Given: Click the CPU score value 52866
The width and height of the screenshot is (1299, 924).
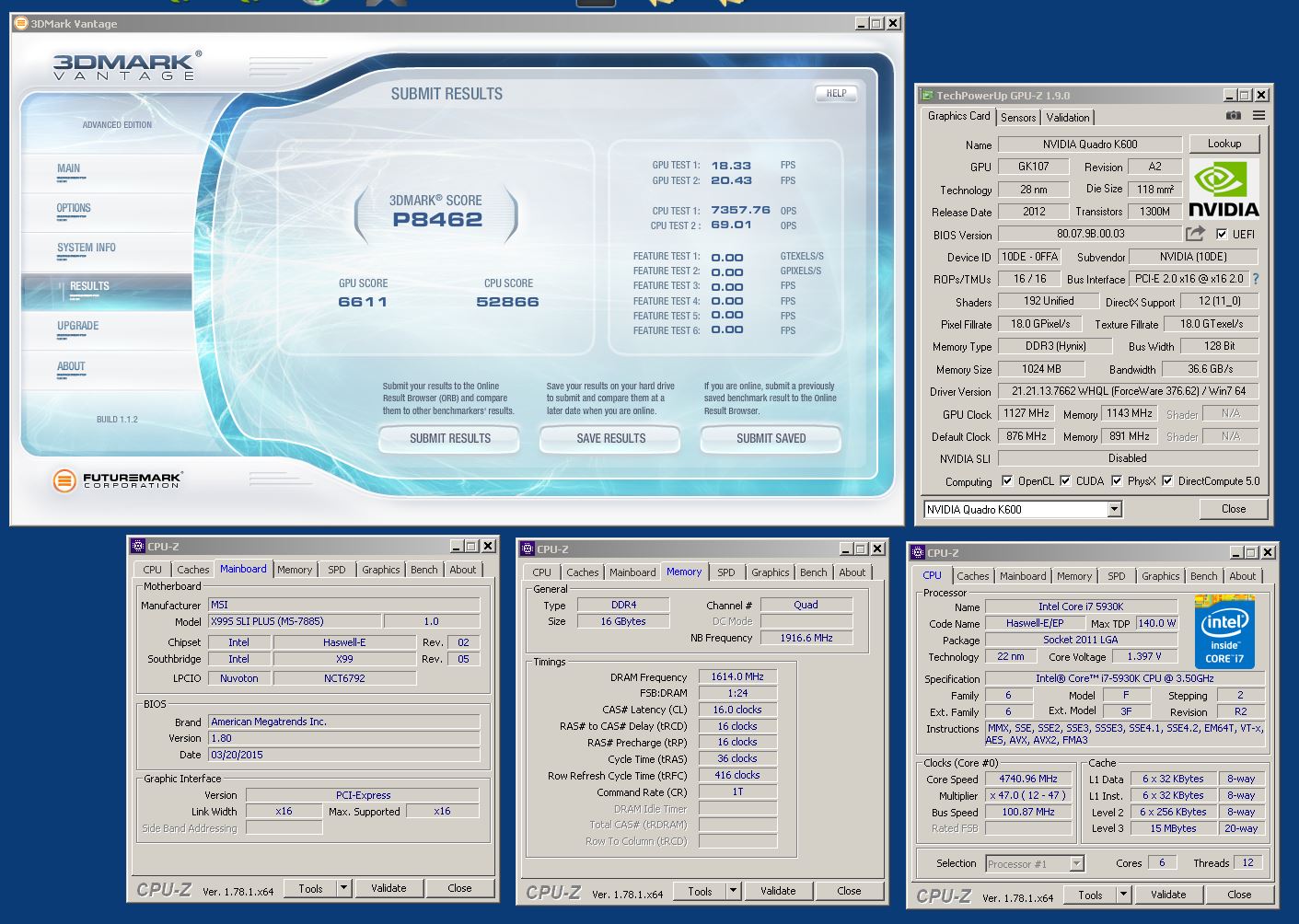Looking at the screenshot, I should (x=507, y=302).
